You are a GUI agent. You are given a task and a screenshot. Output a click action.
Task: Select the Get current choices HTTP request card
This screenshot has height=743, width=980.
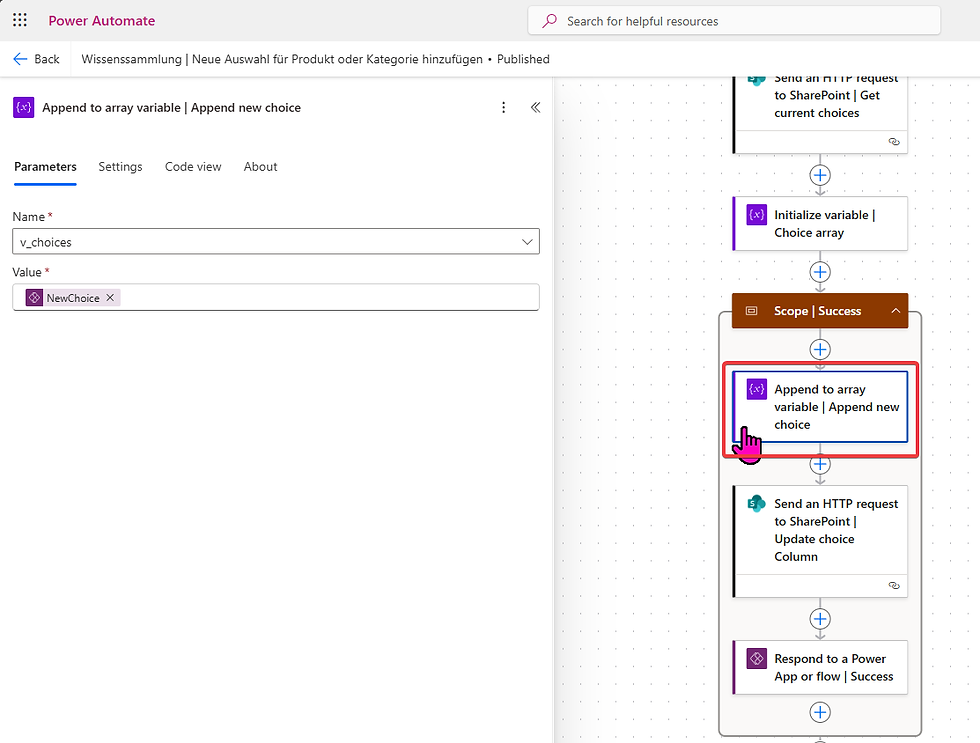click(x=820, y=114)
